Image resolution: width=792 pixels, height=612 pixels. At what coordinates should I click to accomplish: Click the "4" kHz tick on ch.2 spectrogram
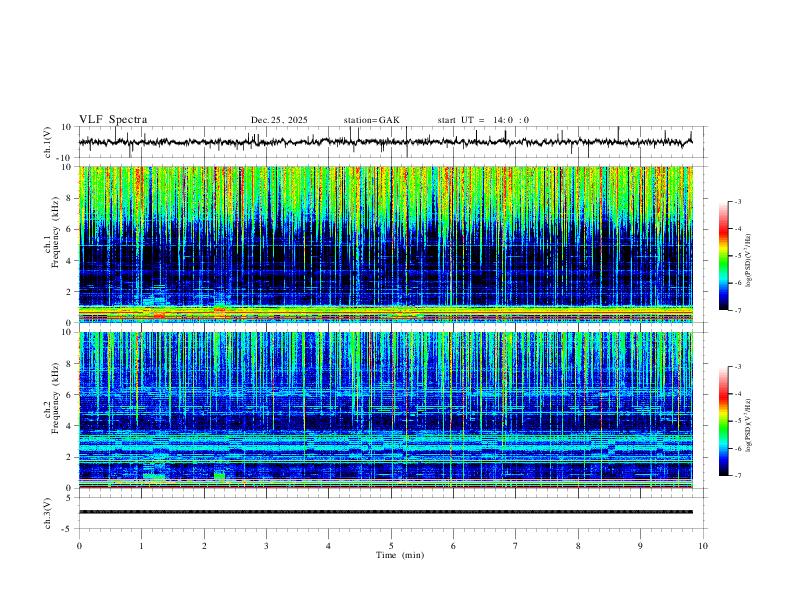[x=69, y=426]
